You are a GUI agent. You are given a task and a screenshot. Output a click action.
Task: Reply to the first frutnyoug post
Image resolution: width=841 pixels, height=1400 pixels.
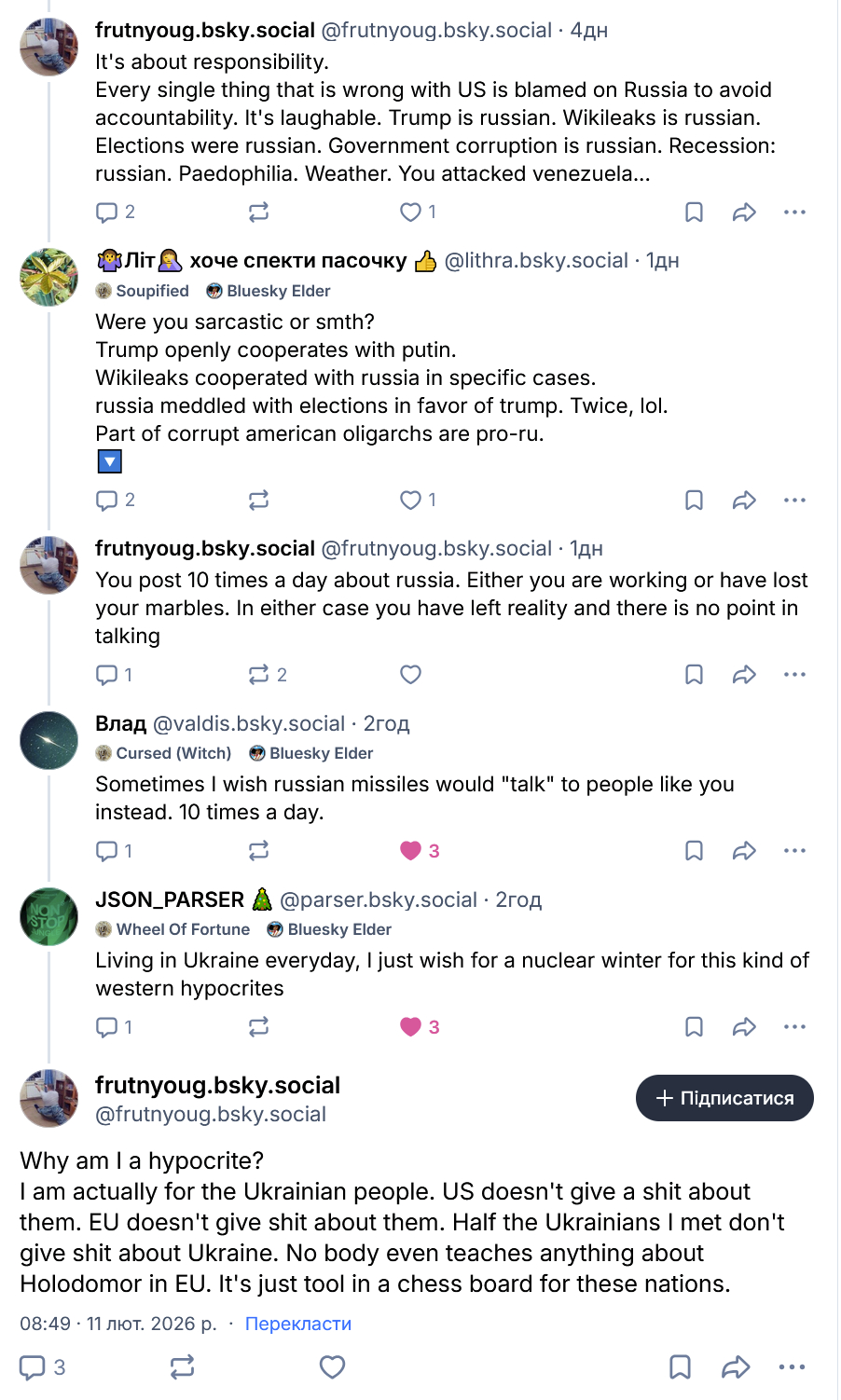[x=107, y=213]
